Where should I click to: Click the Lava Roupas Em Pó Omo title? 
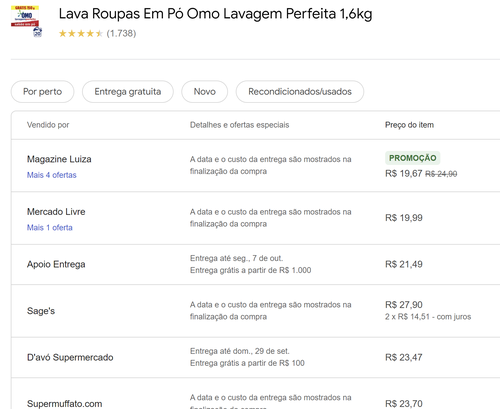[x=215, y=14]
